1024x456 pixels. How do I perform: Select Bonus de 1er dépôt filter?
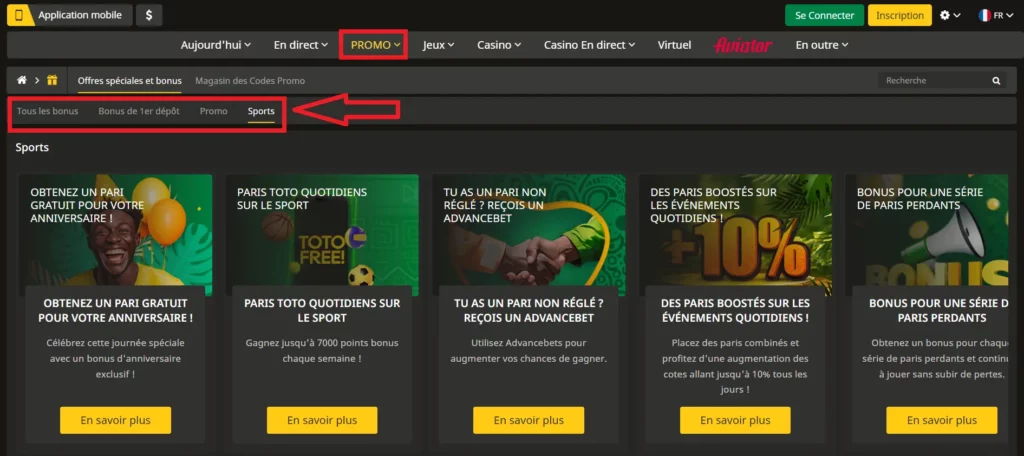click(138, 111)
